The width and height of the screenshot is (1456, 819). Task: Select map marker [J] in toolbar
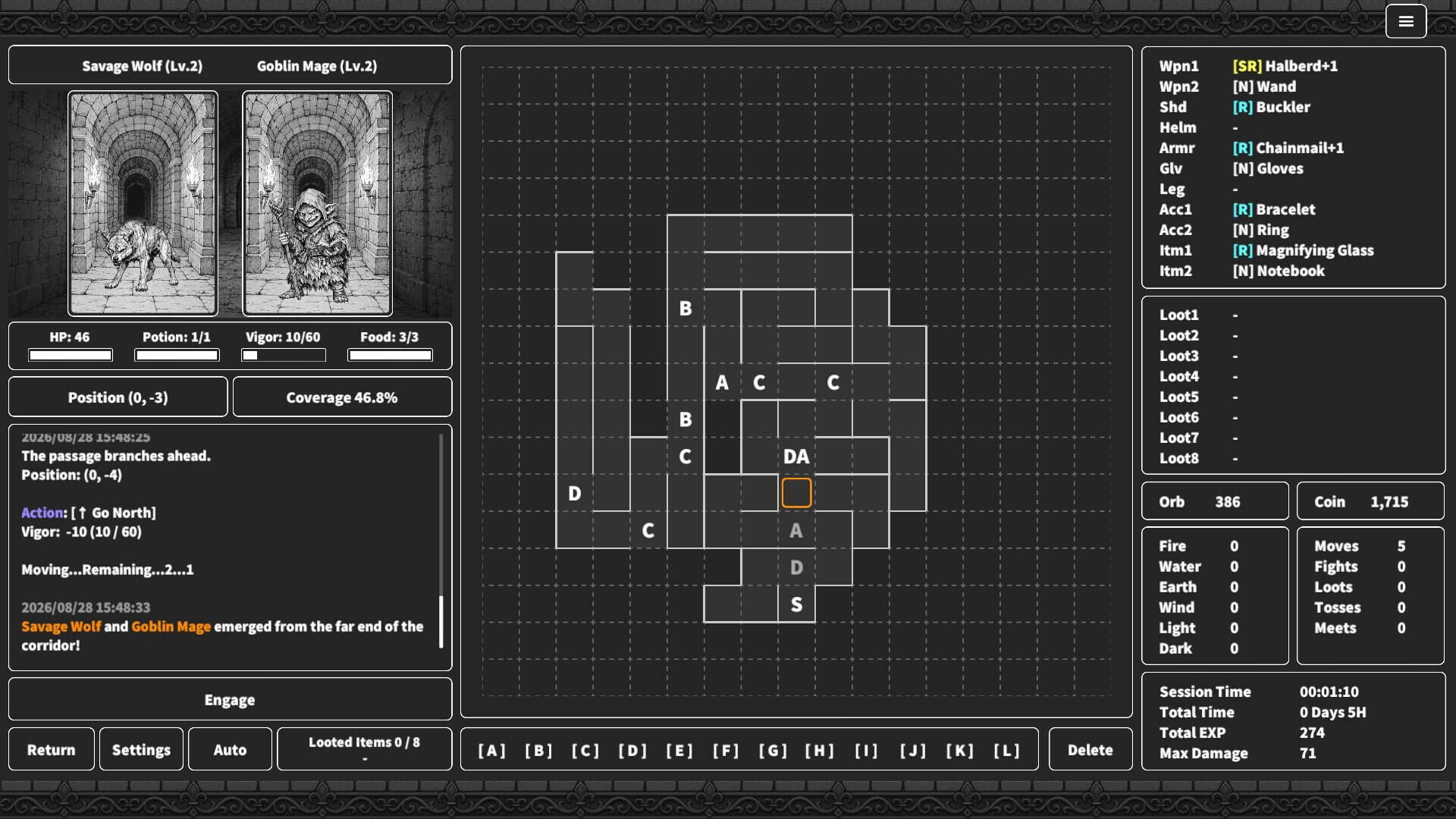tap(913, 750)
